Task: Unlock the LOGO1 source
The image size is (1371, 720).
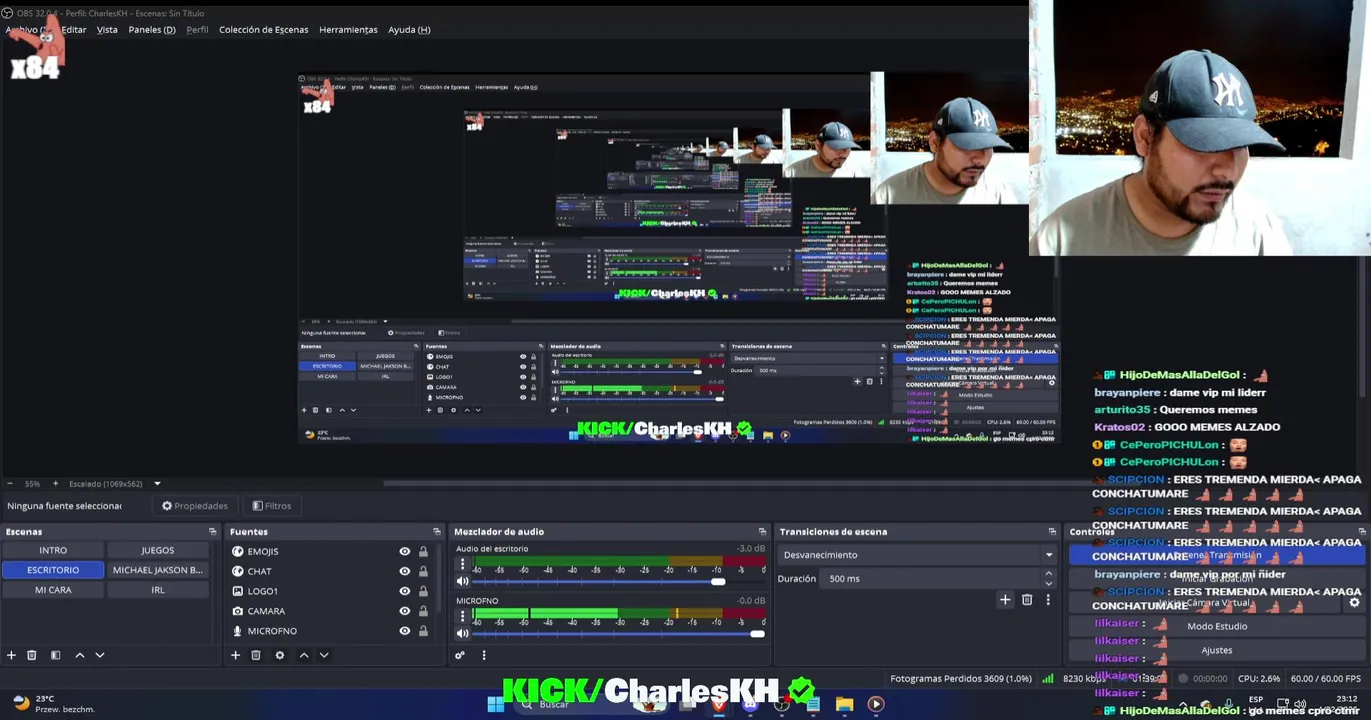Action: coord(423,591)
